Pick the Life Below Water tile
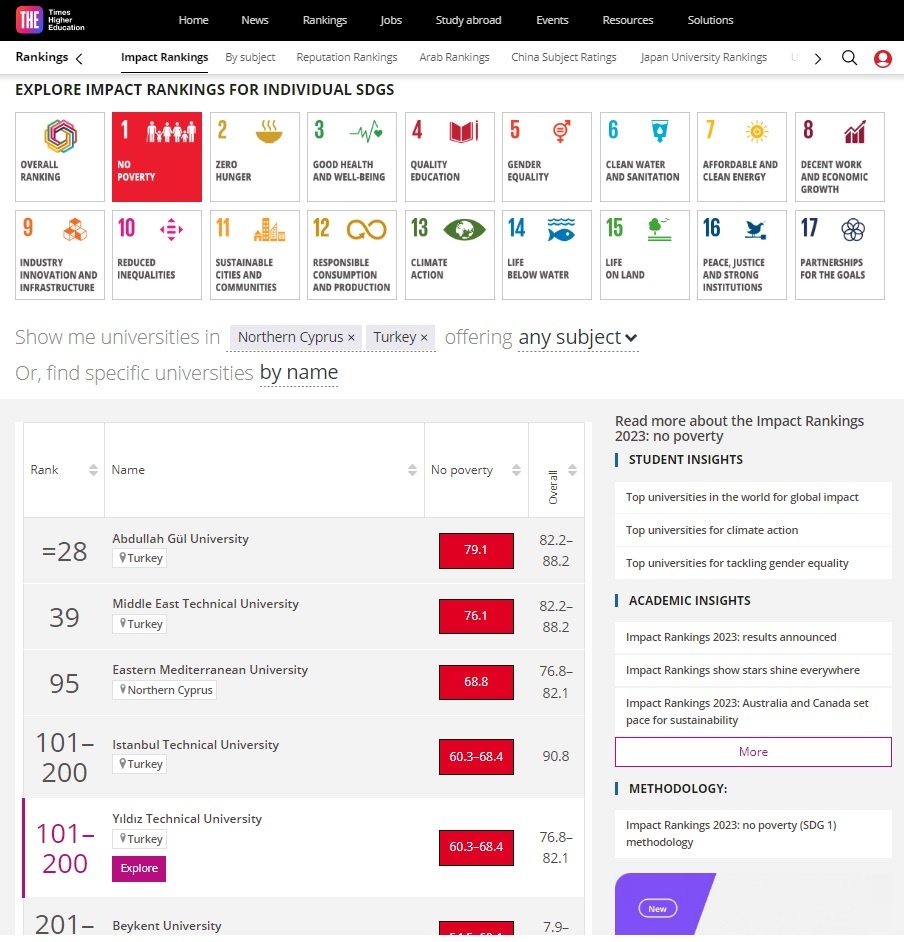904x942 pixels. 546,255
